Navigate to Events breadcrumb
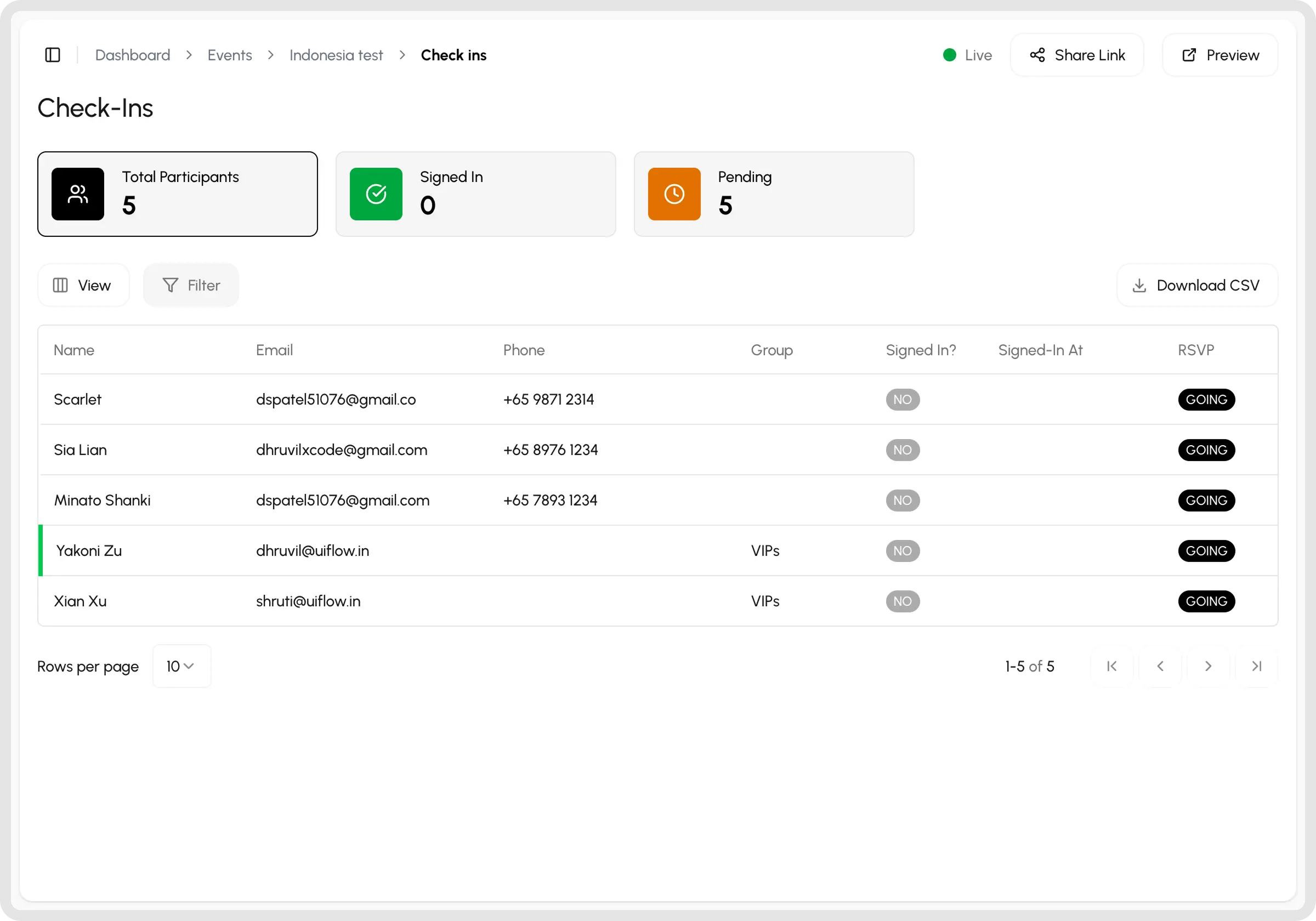This screenshot has height=921, width=1316. point(229,55)
